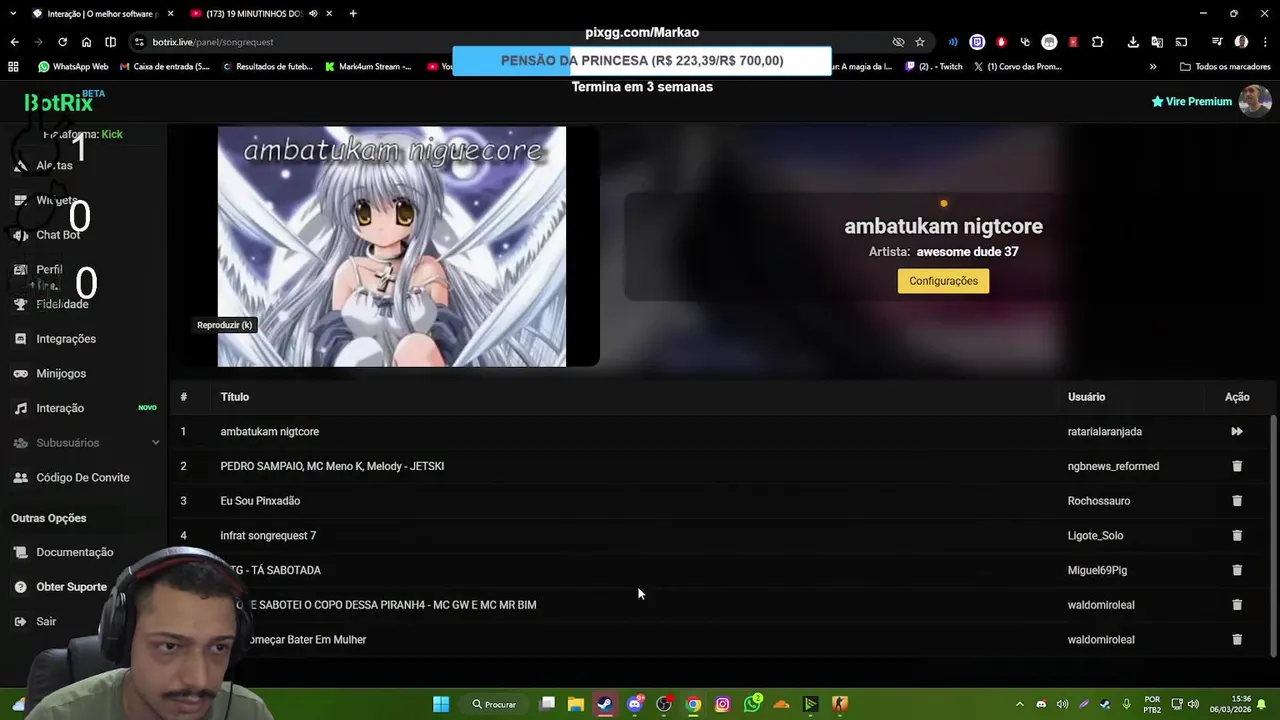
Task: Reload the botrix.live page
Action: [62, 42]
